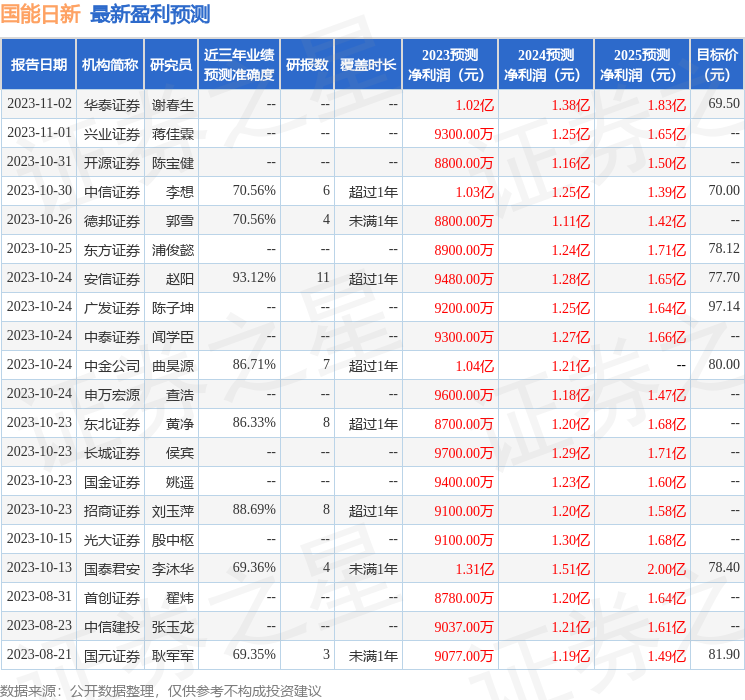Viewport: 745px width, 700px height.
Task: Click the 8780.00万 forecast value
Action: [464, 598]
